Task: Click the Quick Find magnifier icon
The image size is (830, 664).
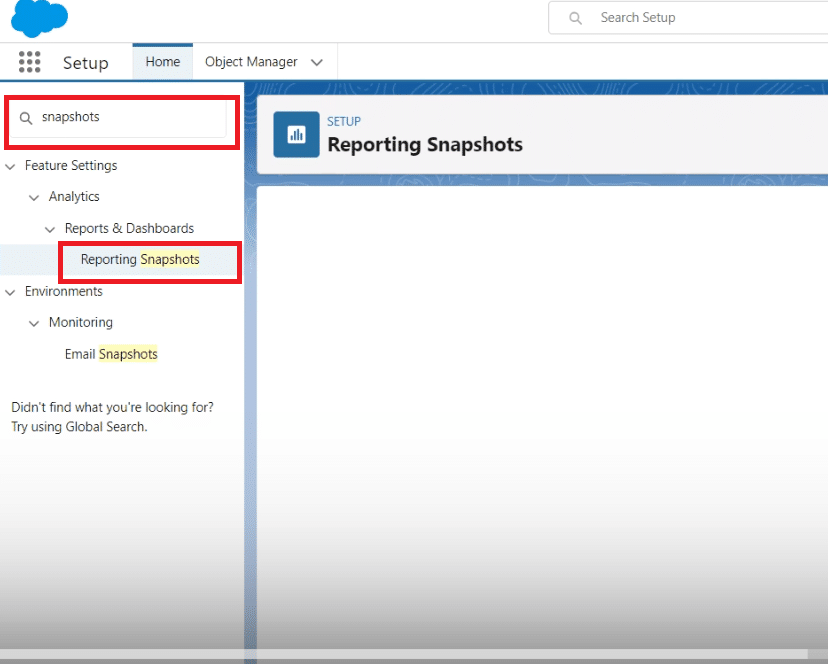Action: point(25,118)
